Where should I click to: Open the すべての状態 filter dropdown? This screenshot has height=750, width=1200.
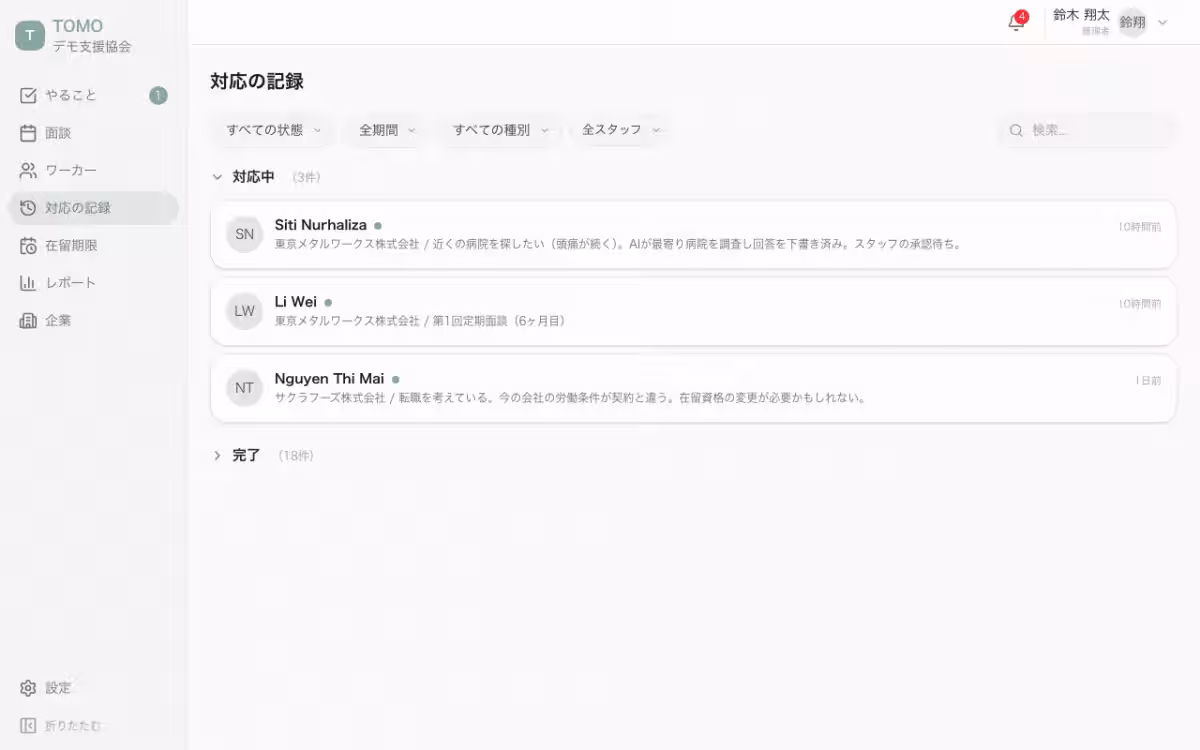click(271, 130)
